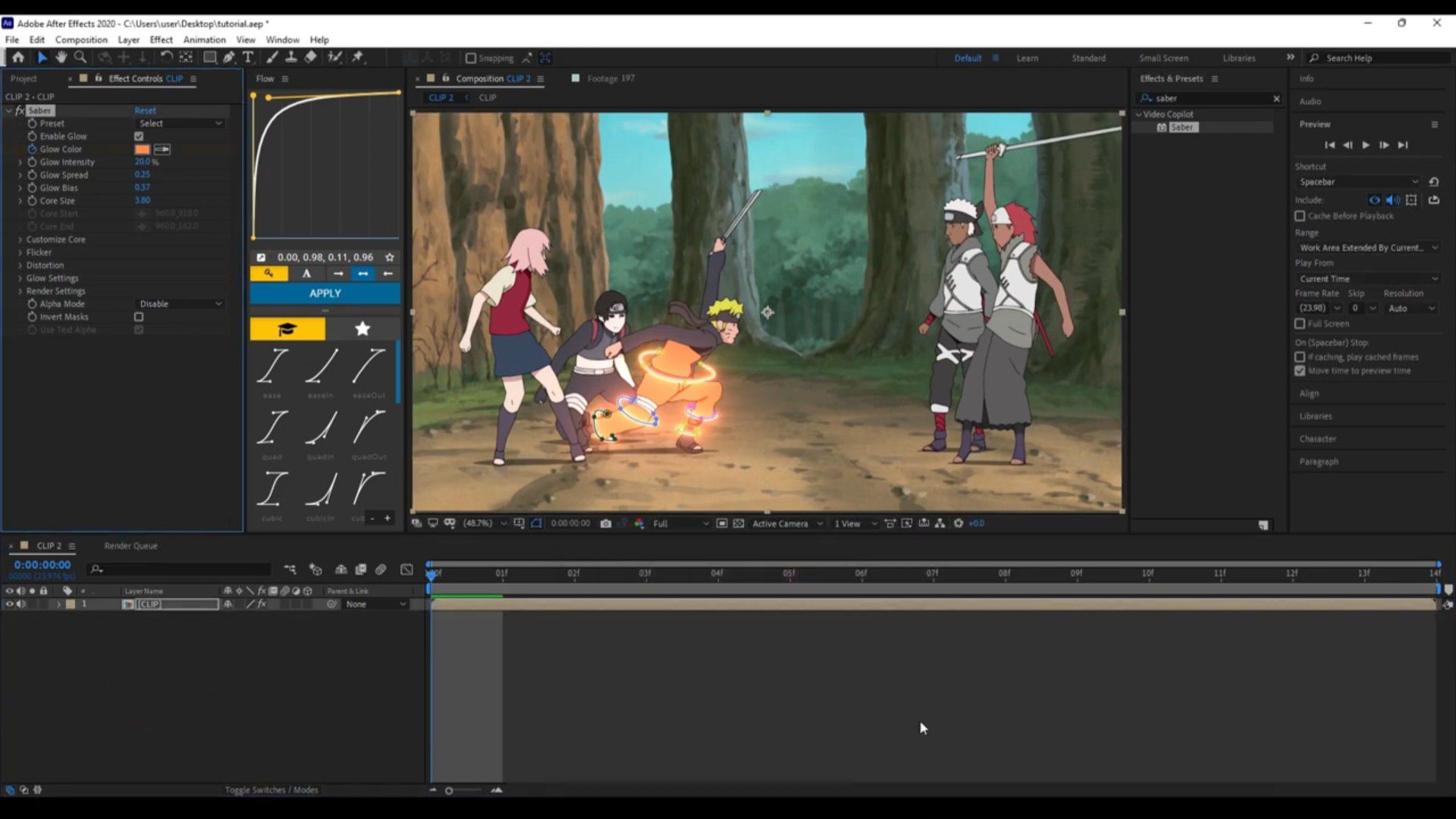
Task: Check Cache Before Playback option
Action: tap(1300, 216)
